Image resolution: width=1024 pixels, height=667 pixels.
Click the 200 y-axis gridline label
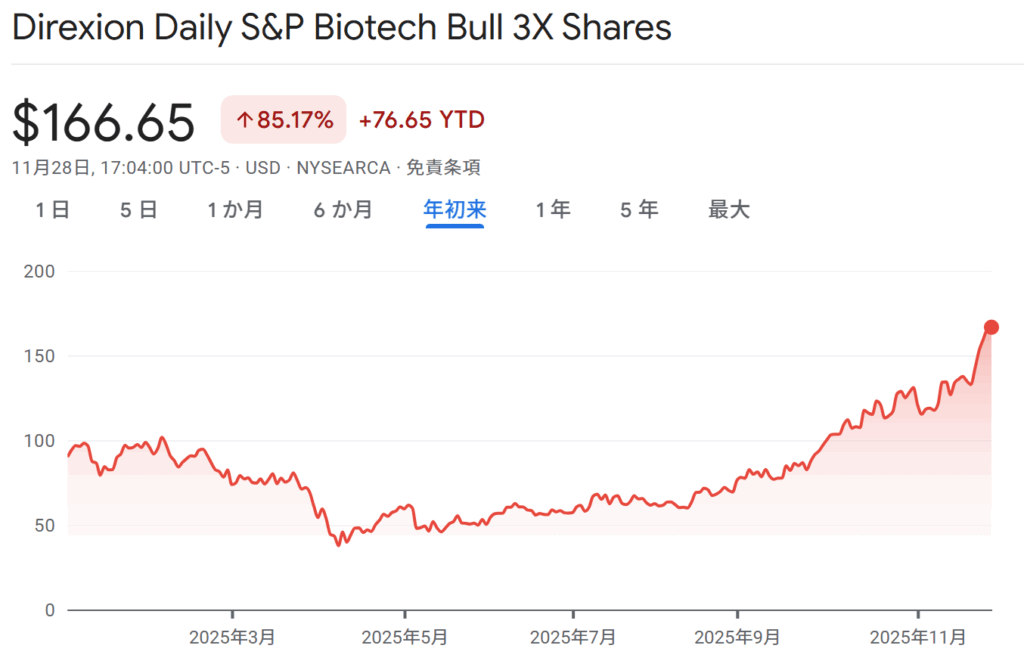pyautogui.click(x=37, y=271)
